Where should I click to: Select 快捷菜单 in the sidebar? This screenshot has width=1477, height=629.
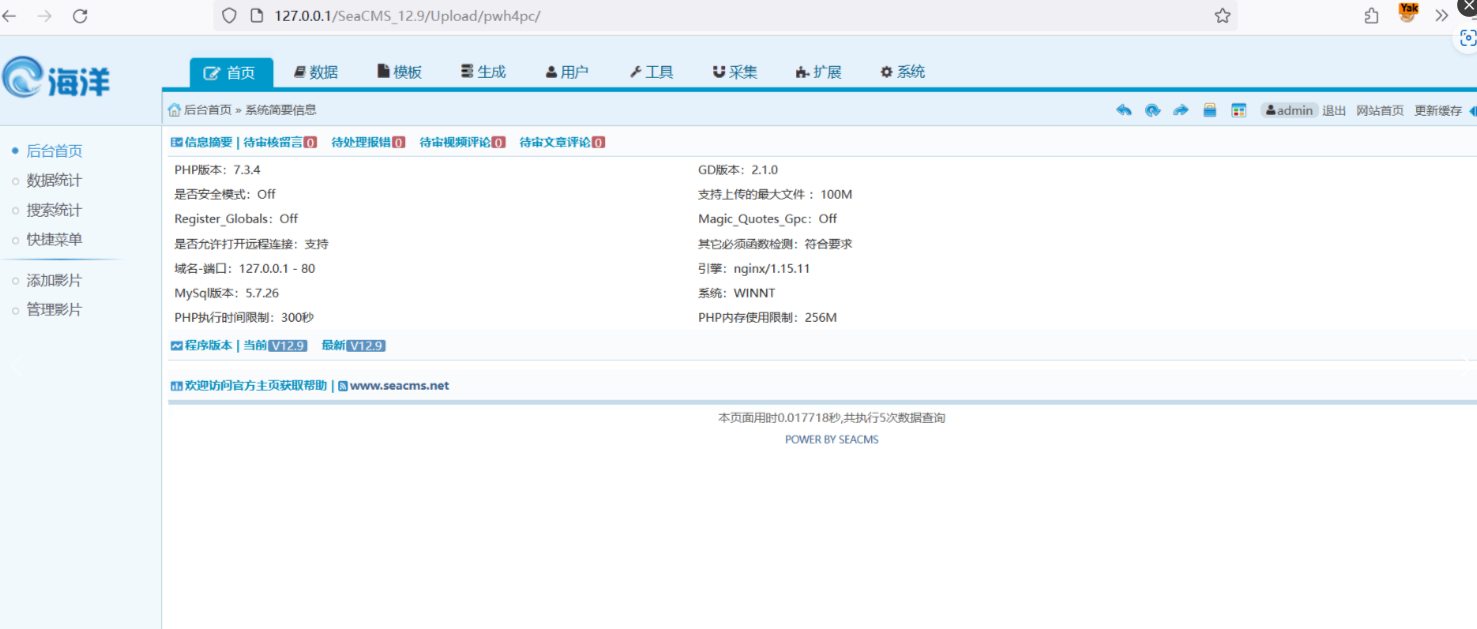54,239
